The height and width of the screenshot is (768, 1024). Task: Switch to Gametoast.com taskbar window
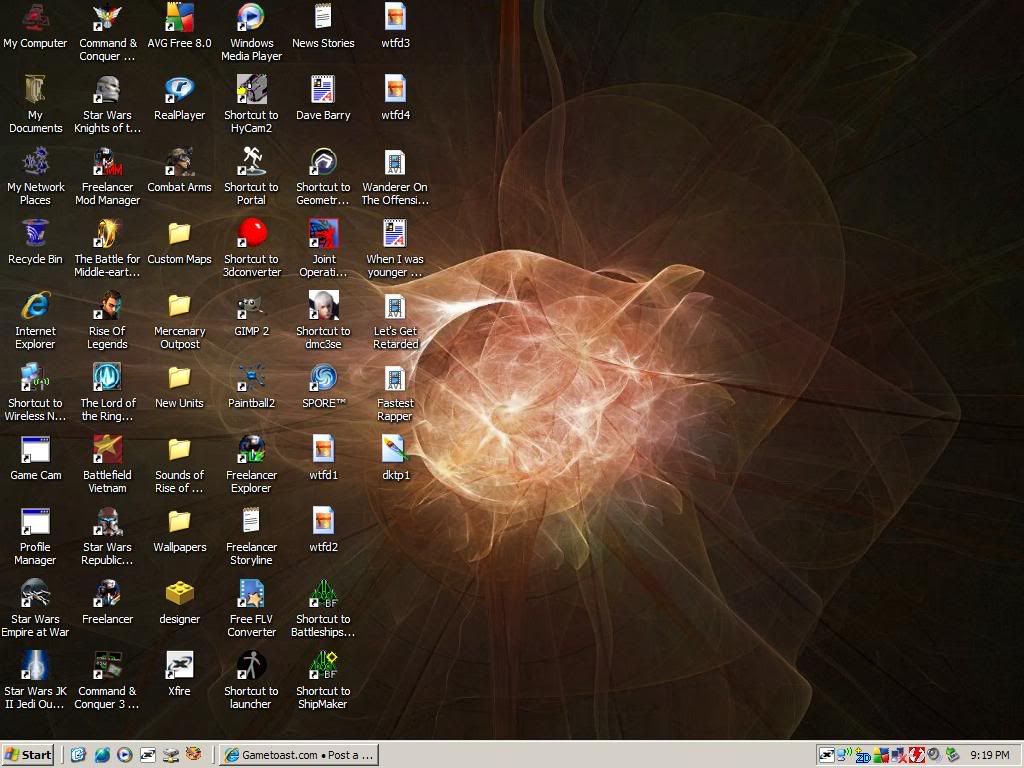(x=299, y=755)
